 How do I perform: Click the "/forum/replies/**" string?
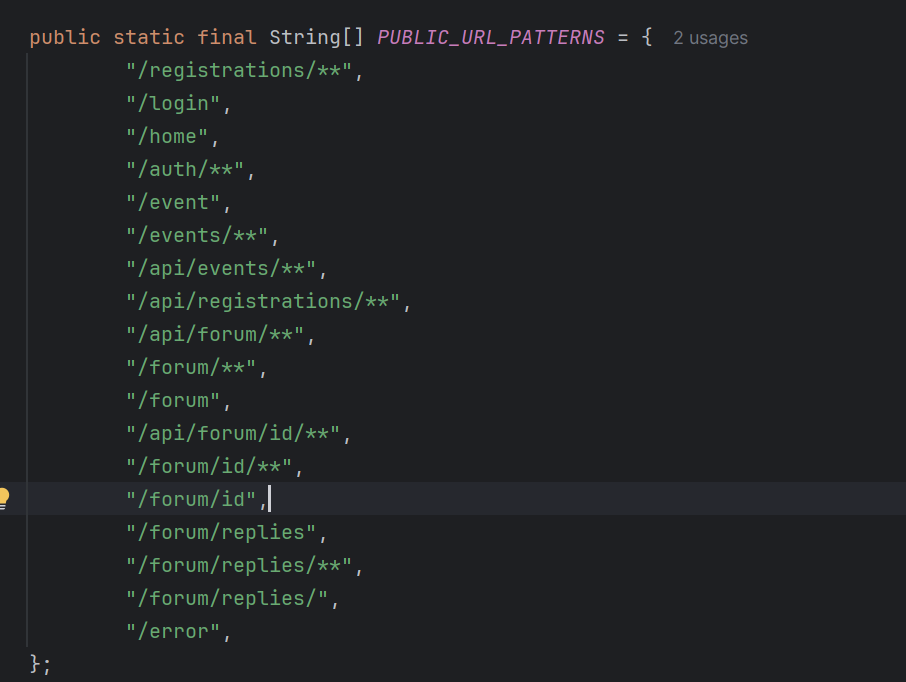pyautogui.click(x=239, y=566)
